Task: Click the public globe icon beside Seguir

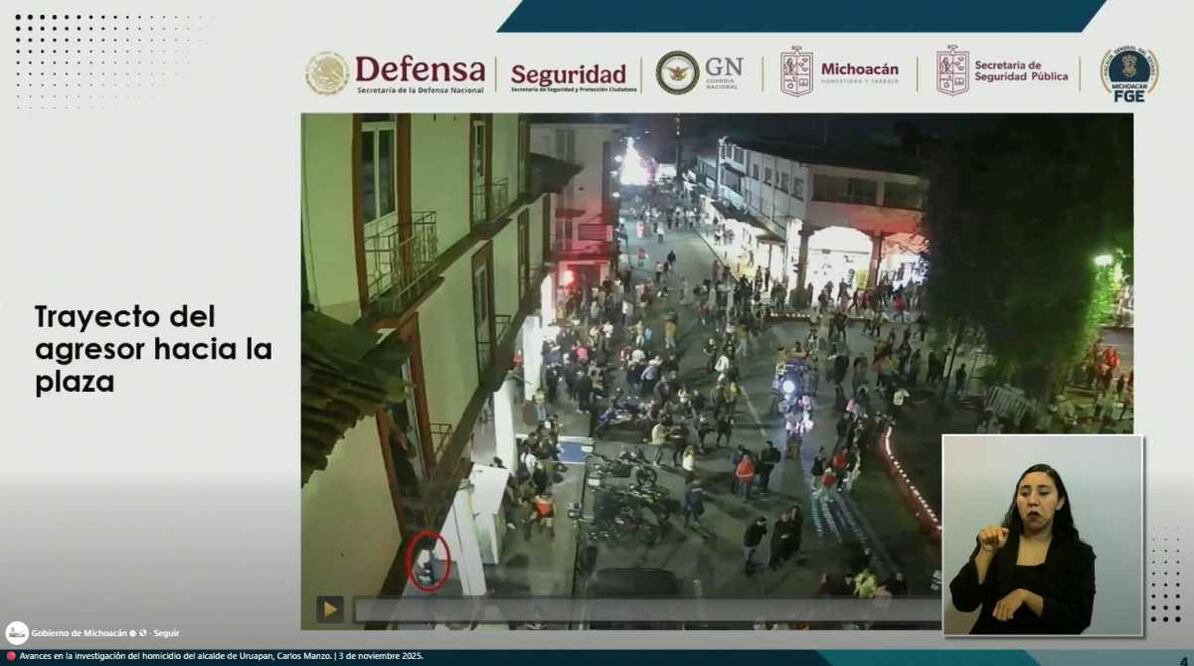Action: coord(144,633)
